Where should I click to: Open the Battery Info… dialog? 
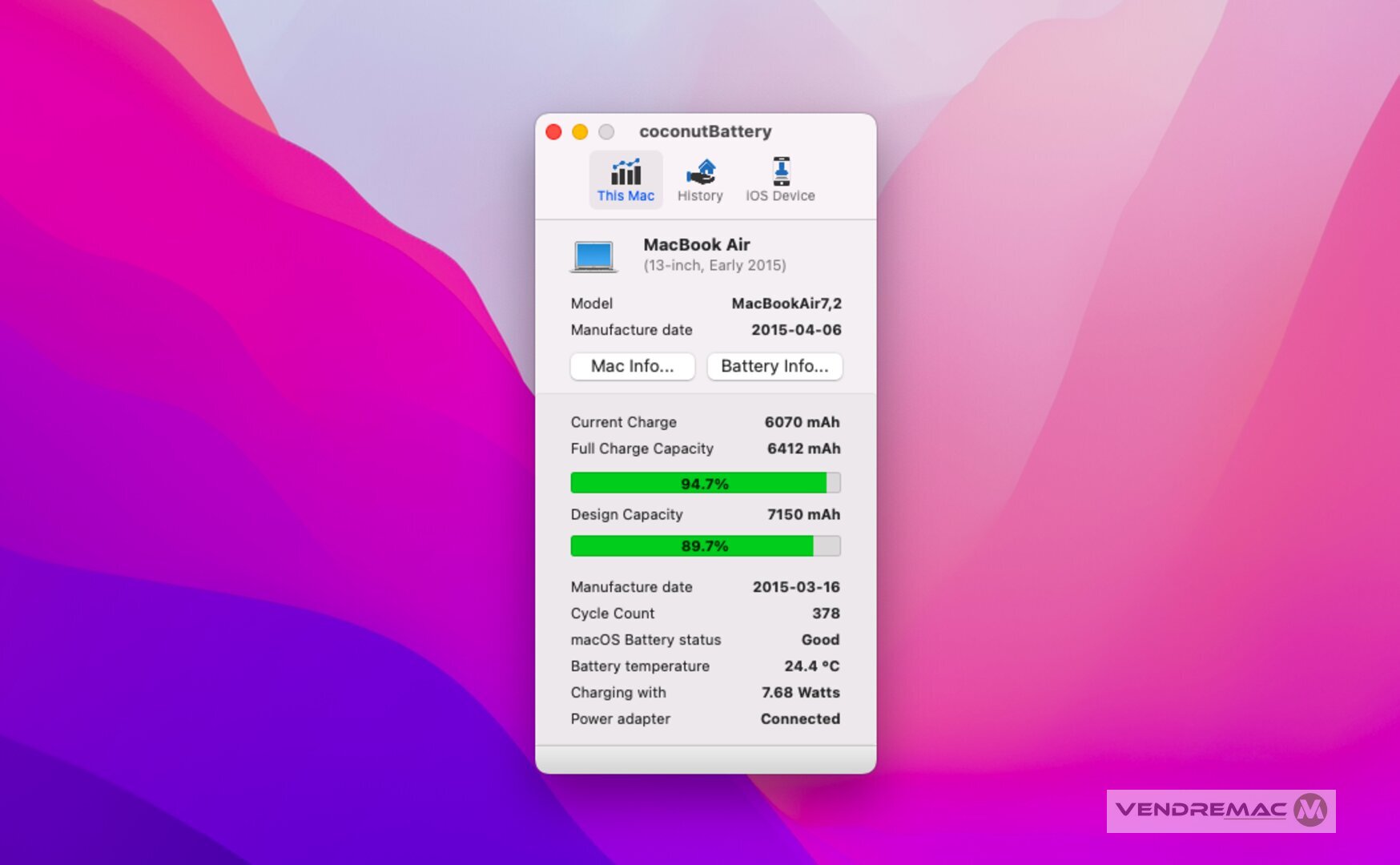point(774,366)
